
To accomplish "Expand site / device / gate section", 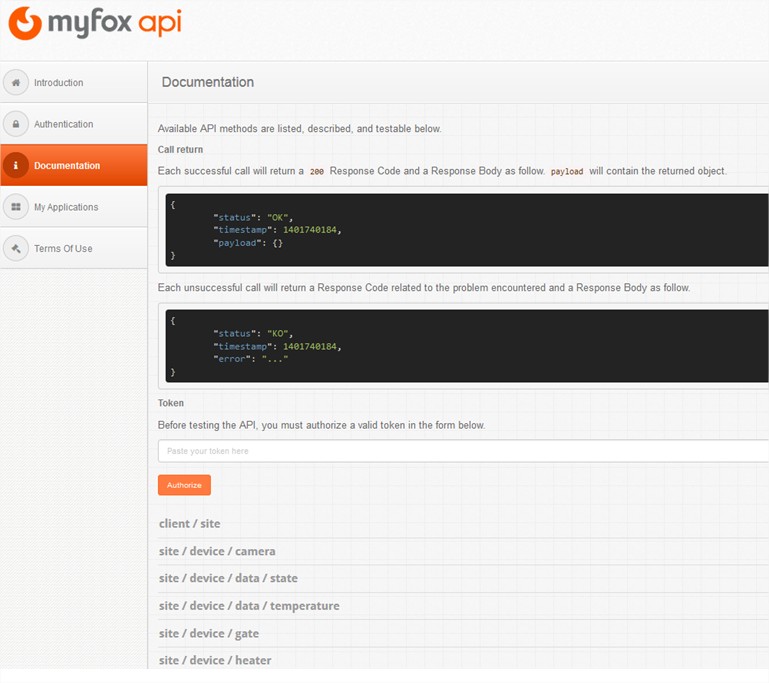I will tap(208, 633).
